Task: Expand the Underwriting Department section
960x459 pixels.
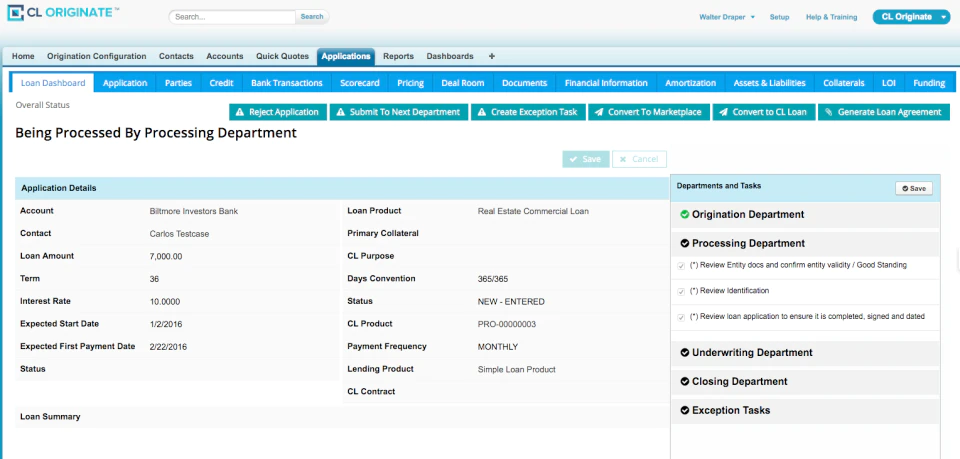Action: [x=804, y=353]
